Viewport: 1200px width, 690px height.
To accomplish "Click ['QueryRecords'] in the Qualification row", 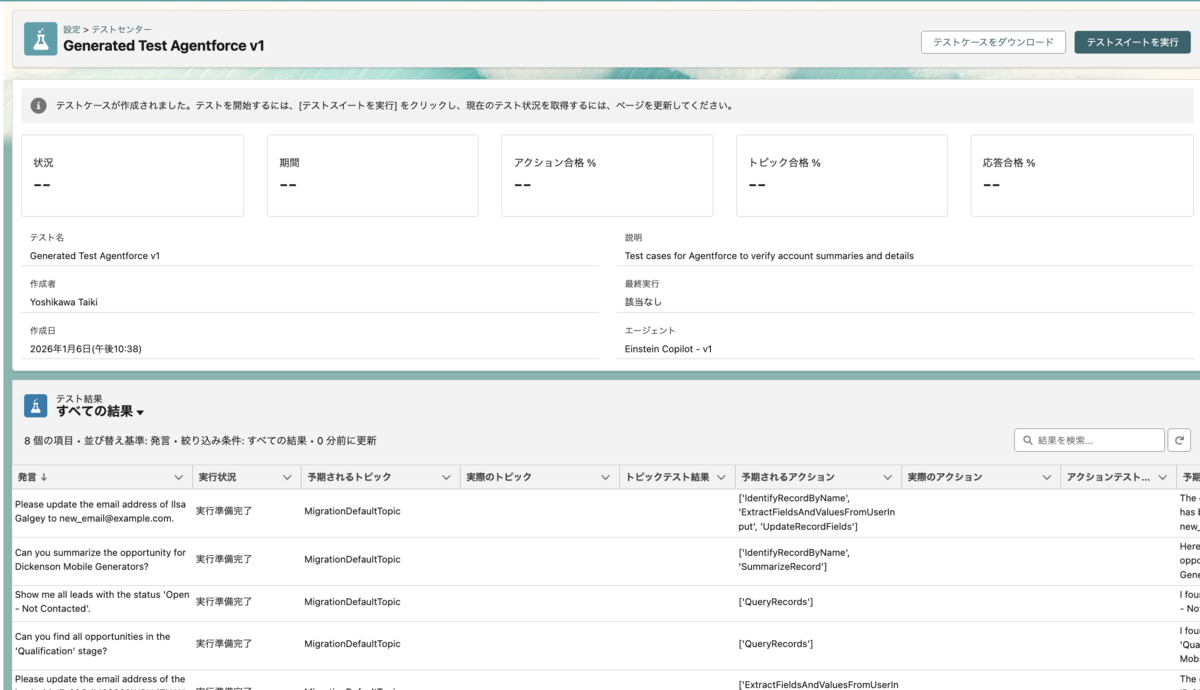I will (775, 644).
